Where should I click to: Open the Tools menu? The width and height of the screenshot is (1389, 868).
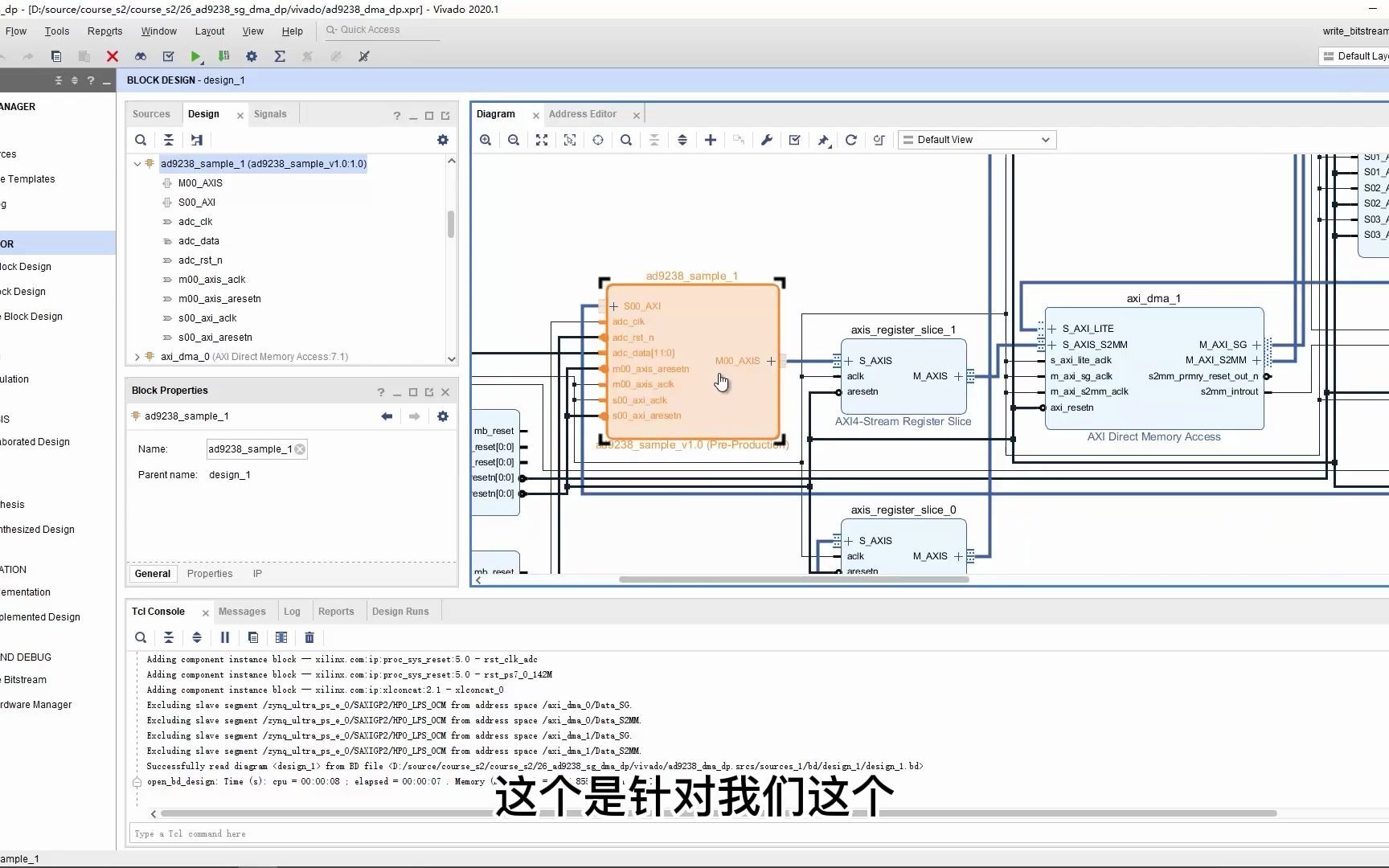tap(57, 31)
